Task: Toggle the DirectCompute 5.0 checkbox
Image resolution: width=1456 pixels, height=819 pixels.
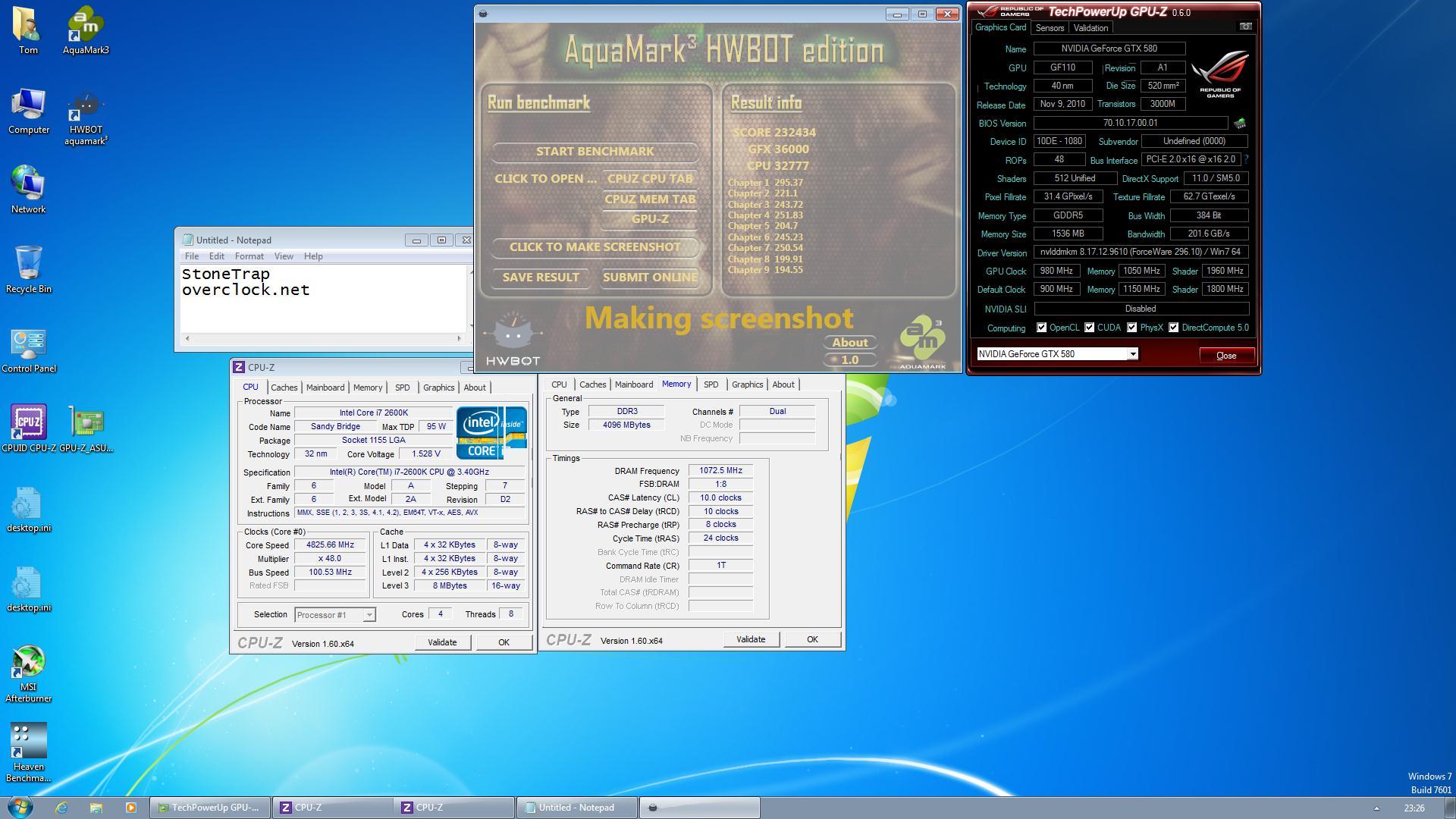Action: click(x=1173, y=328)
